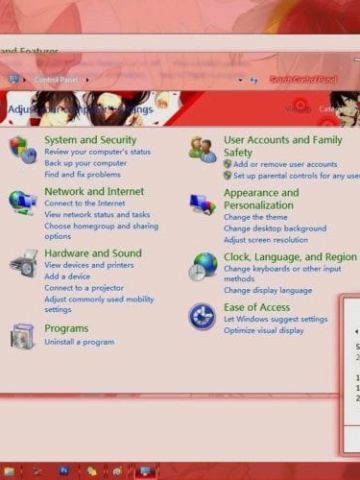The width and height of the screenshot is (360, 480).
Task: Click Back up your computer
Action: click(86, 163)
